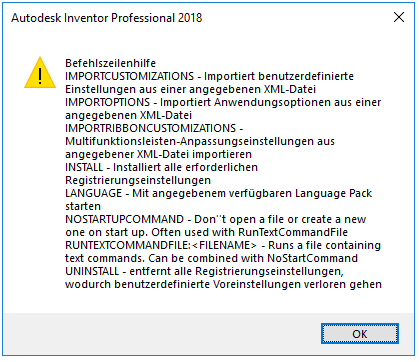Image resolution: width=420 pixels, height=362 pixels.
Task: Click the OK button
Action: pos(360,333)
